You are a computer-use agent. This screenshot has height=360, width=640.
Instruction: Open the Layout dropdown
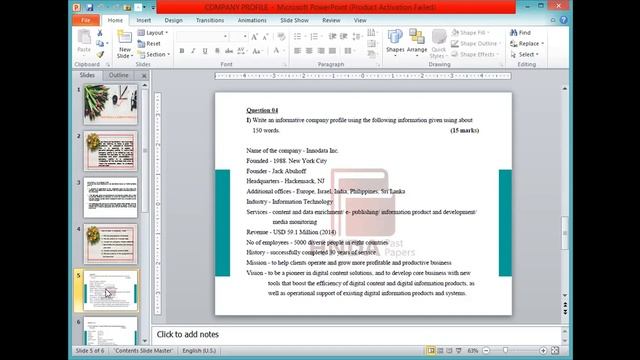(x=153, y=33)
